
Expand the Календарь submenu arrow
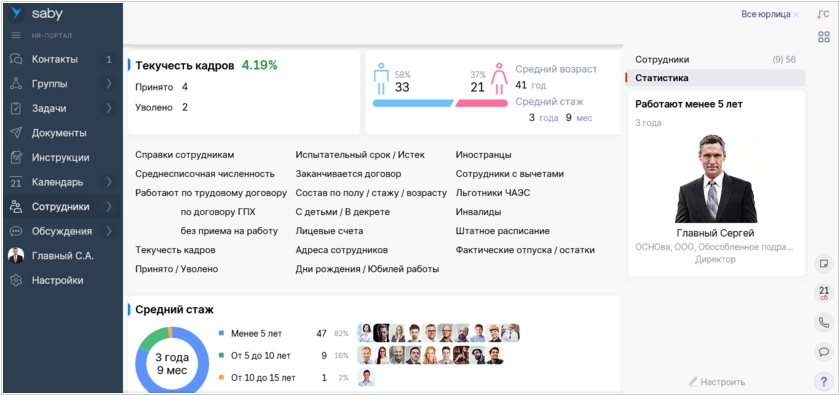click(109, 182)
